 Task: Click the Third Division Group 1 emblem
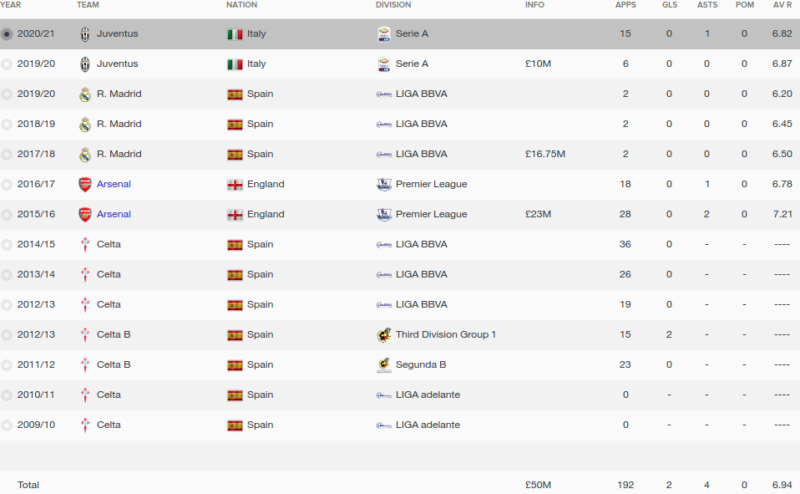click(x=384, y=335)
